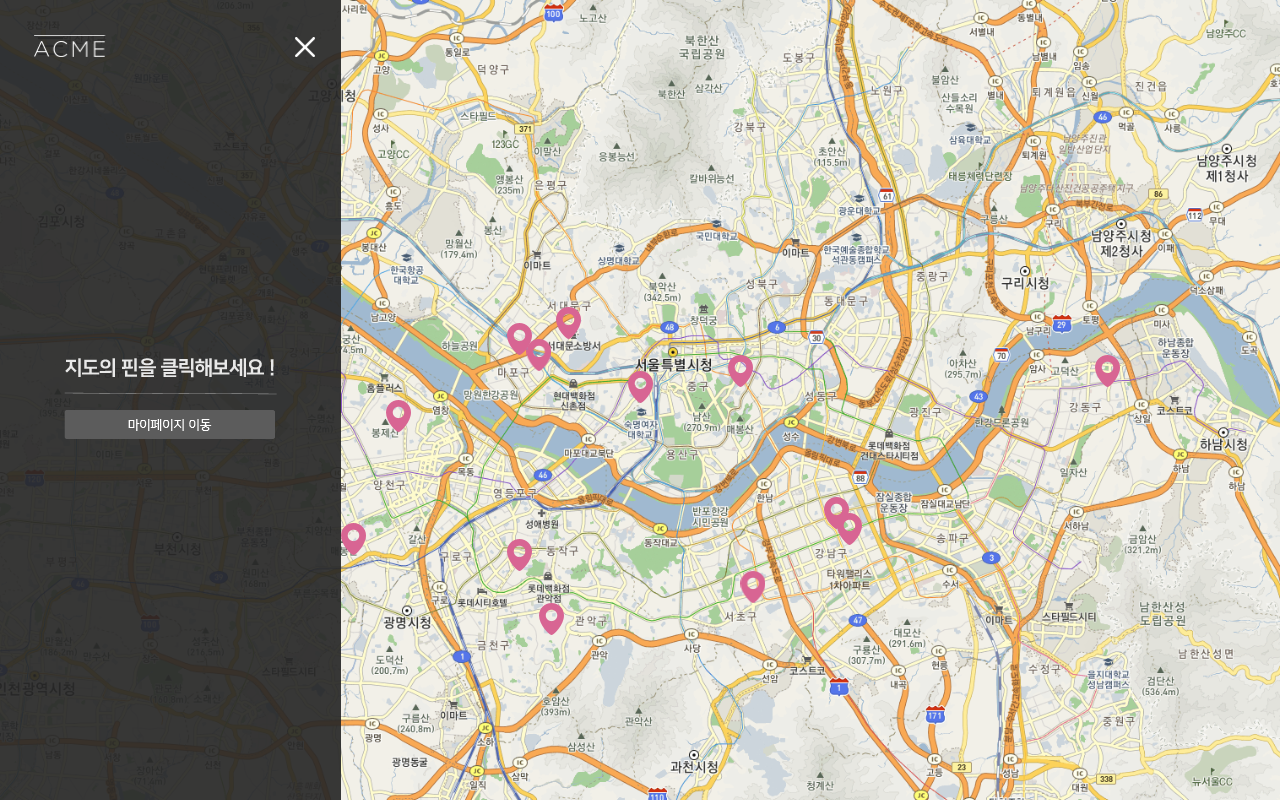Click the 남한산성 도립공원 label
This screenshot has height=800, width=1280.
(1162, 613)
